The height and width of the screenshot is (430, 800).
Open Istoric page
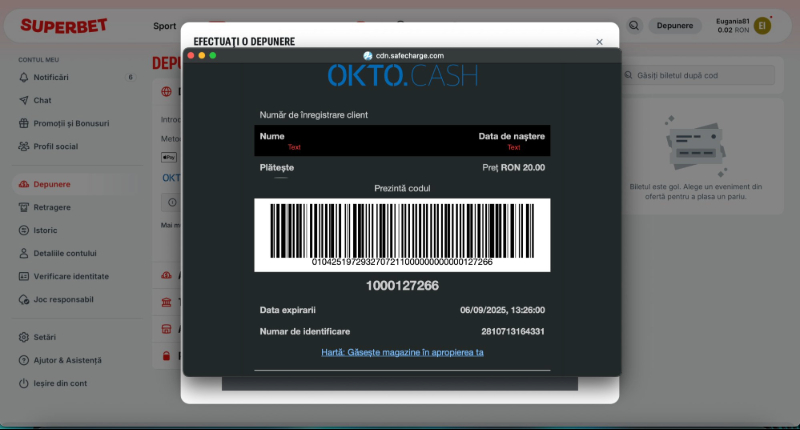(45, 230)
